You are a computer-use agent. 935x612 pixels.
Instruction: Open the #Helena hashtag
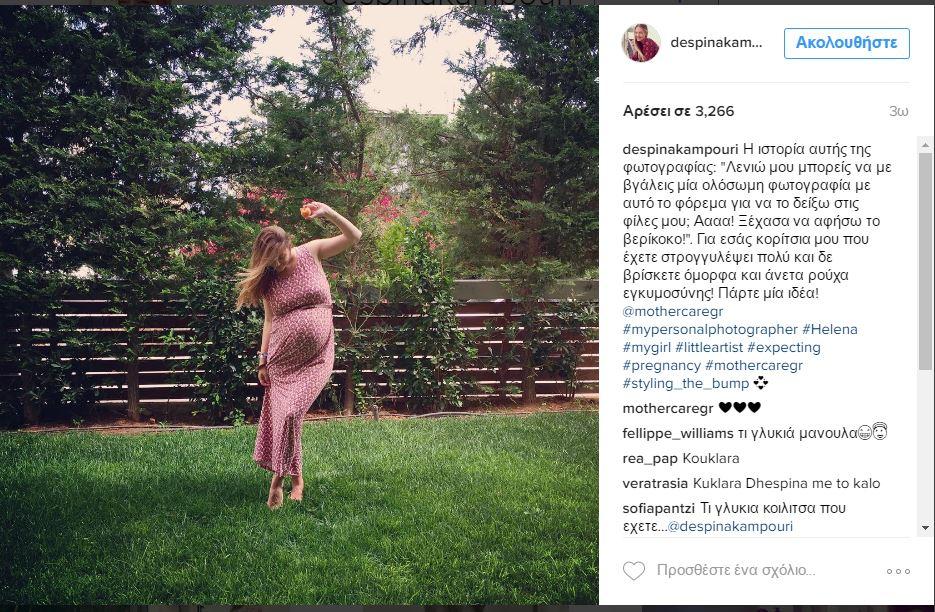point(829,329)
